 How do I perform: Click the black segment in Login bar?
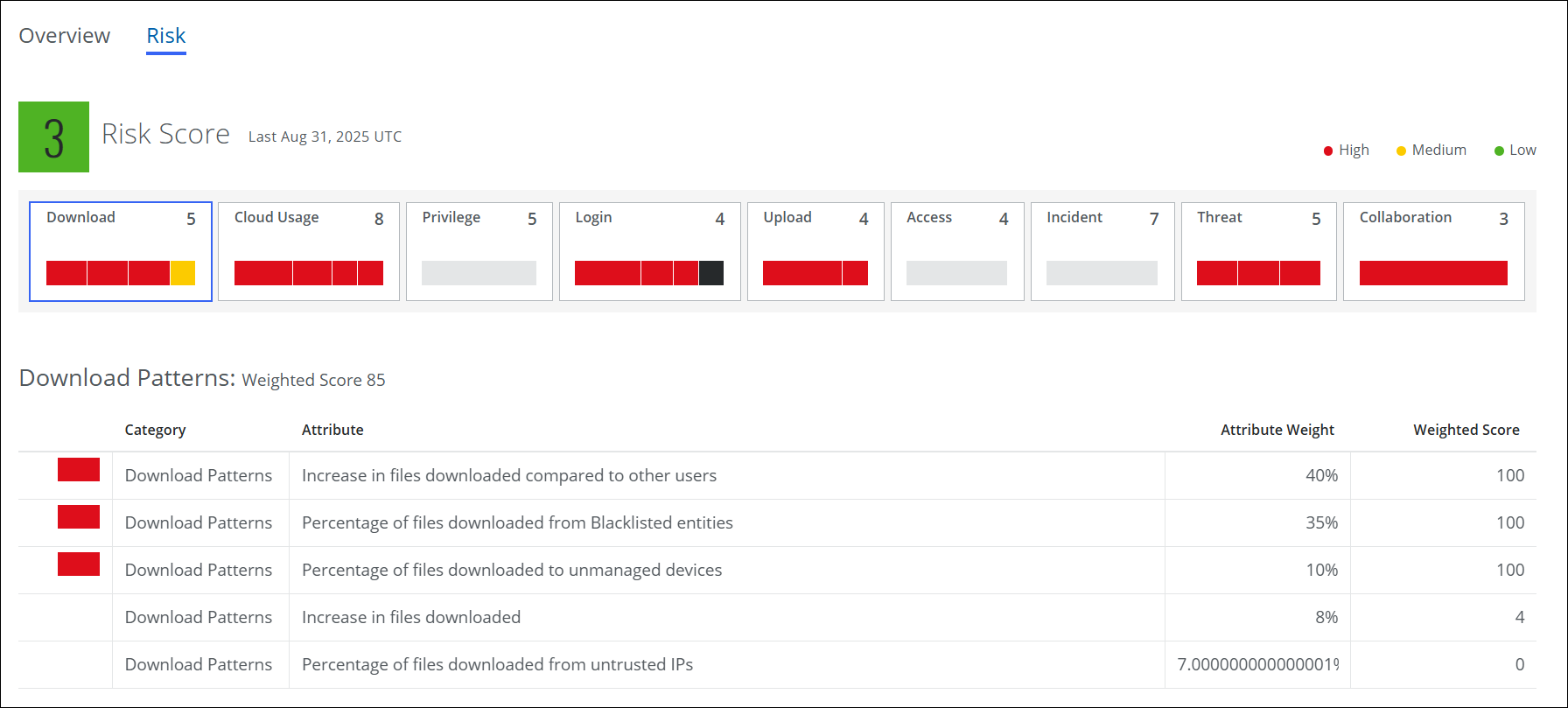tap(711, 273)
